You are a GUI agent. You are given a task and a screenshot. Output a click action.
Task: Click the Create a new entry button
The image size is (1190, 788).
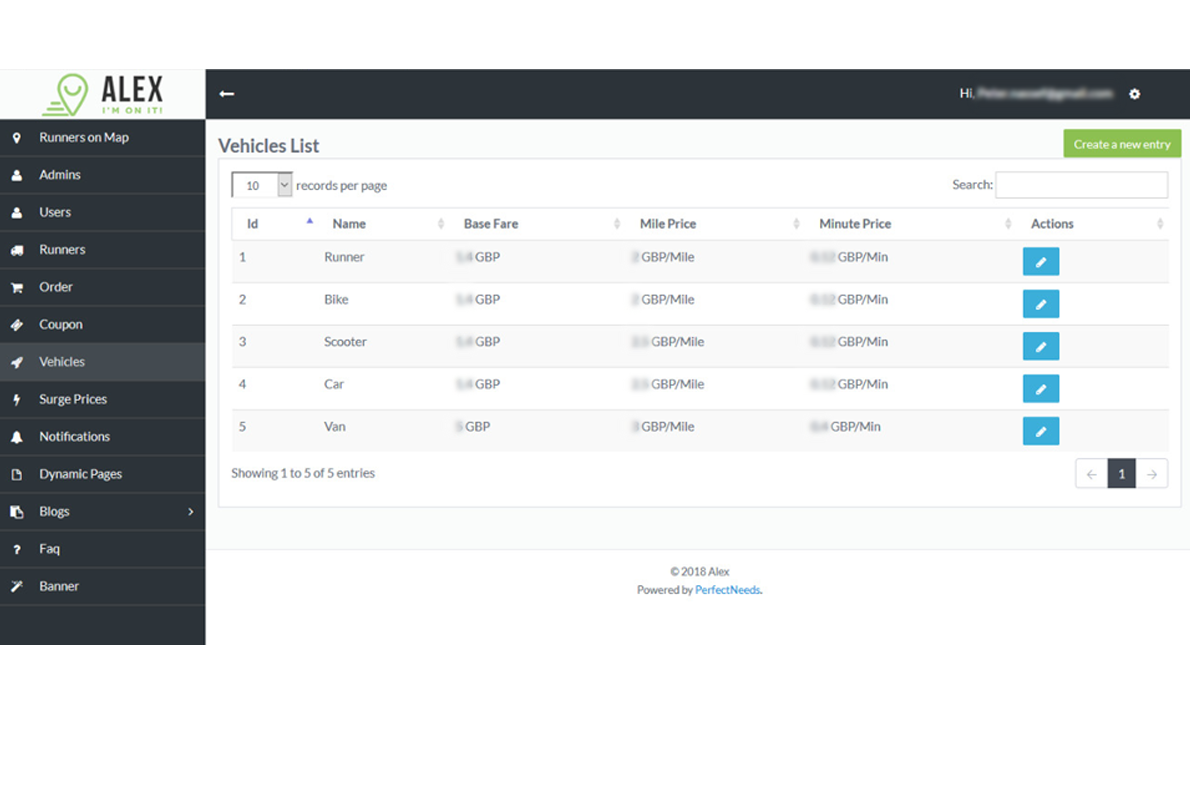click(1121, 144)
